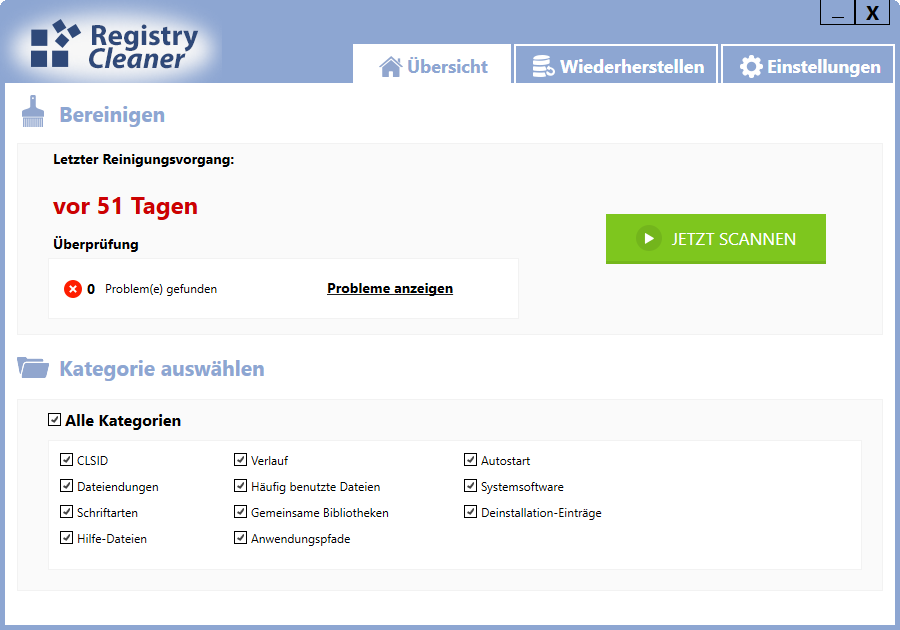Start scan with JETZT SCANNEN button

[x=715, y=239]
